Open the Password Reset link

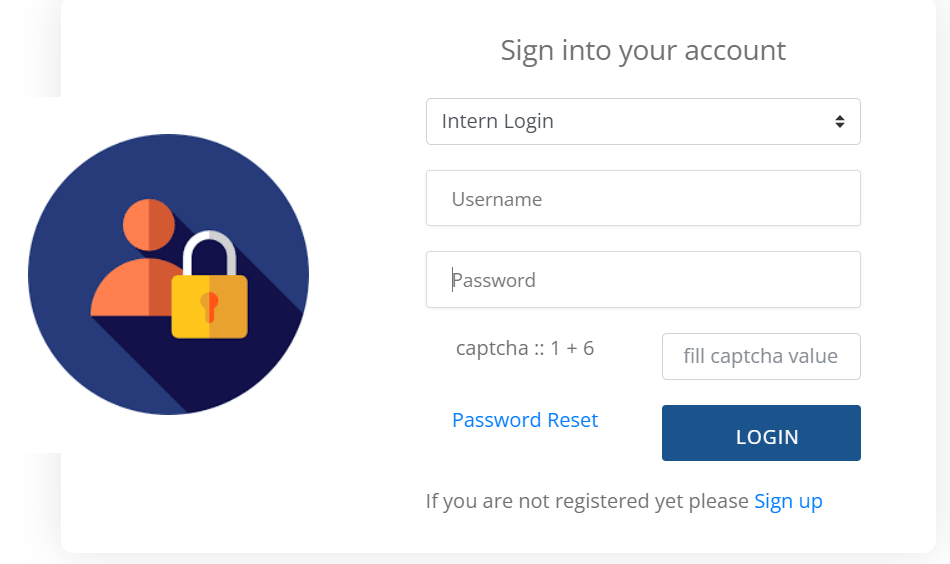[x=525, y=420]
